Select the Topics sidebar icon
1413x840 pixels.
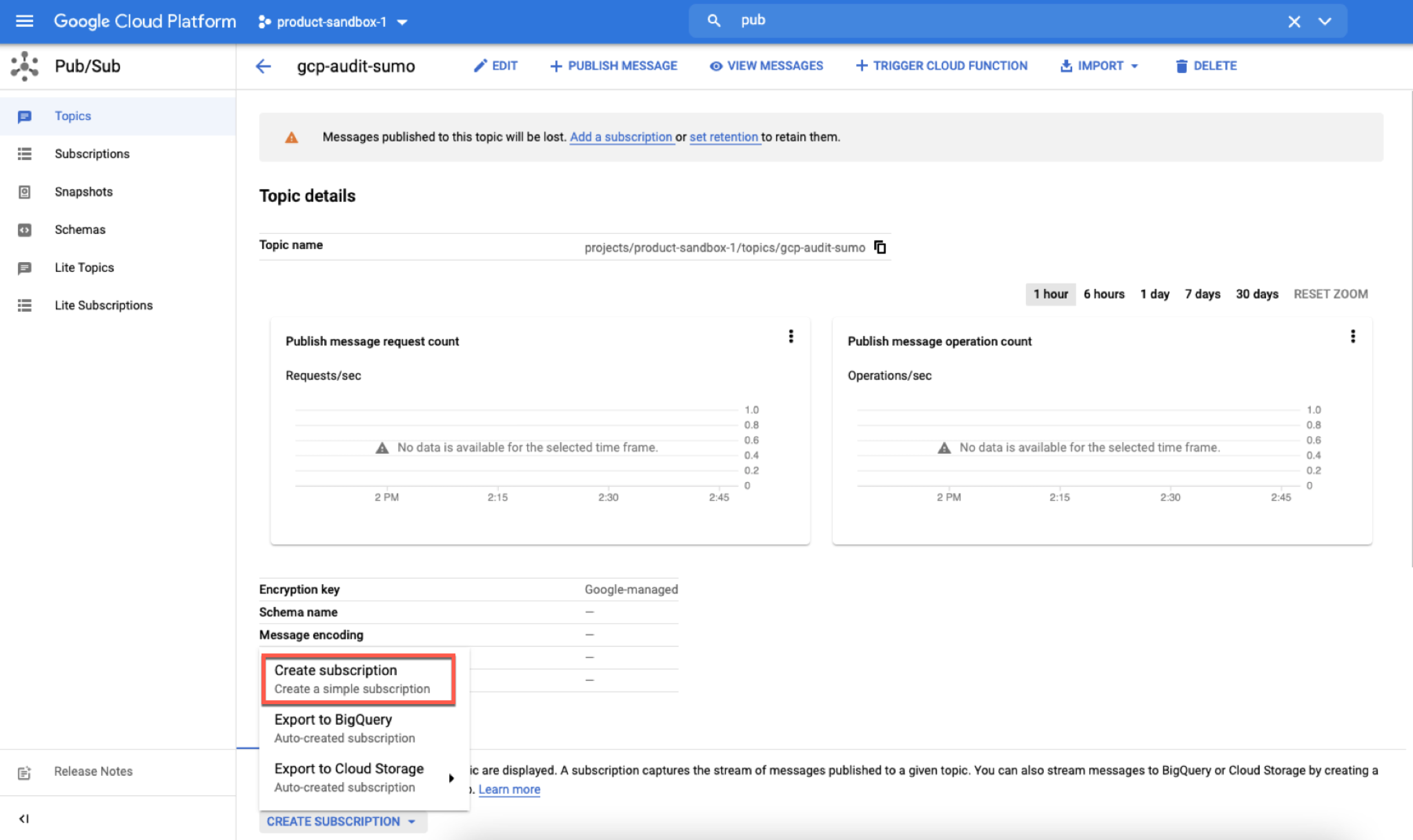click(x=25, y=116)
